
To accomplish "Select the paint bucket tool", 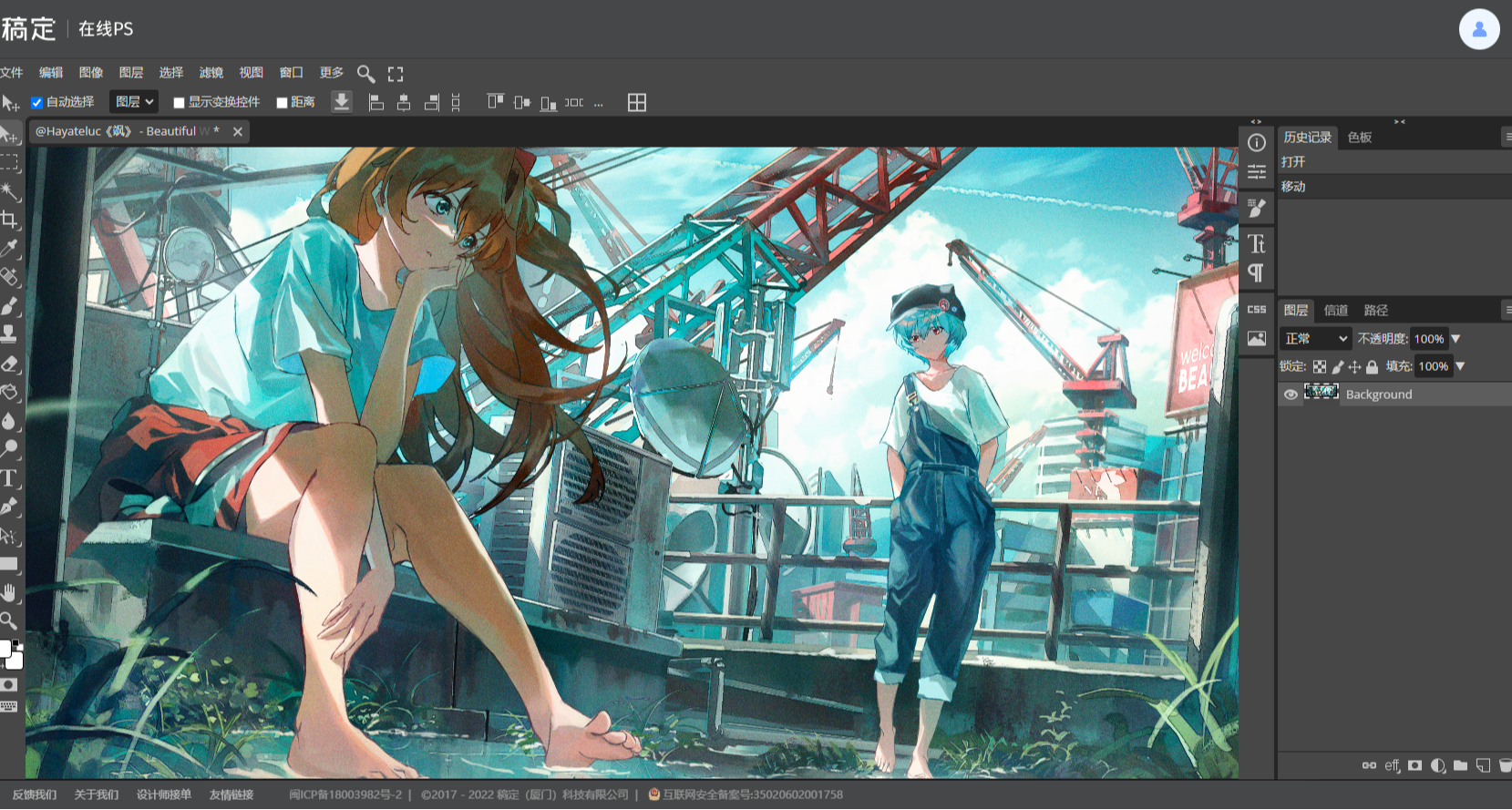I will (9, 392).
